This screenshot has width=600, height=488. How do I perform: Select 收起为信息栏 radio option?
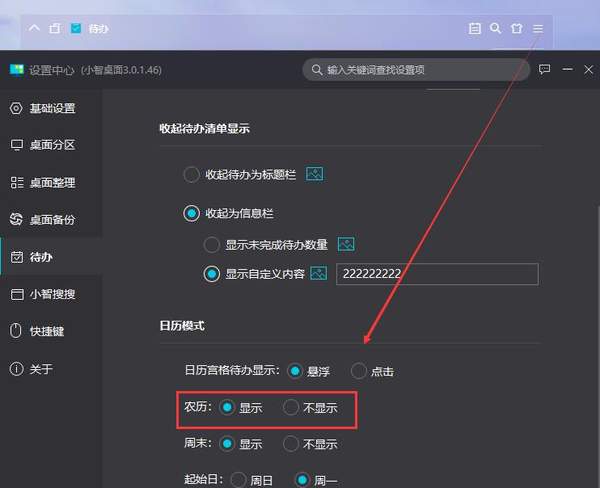[191, 213]
